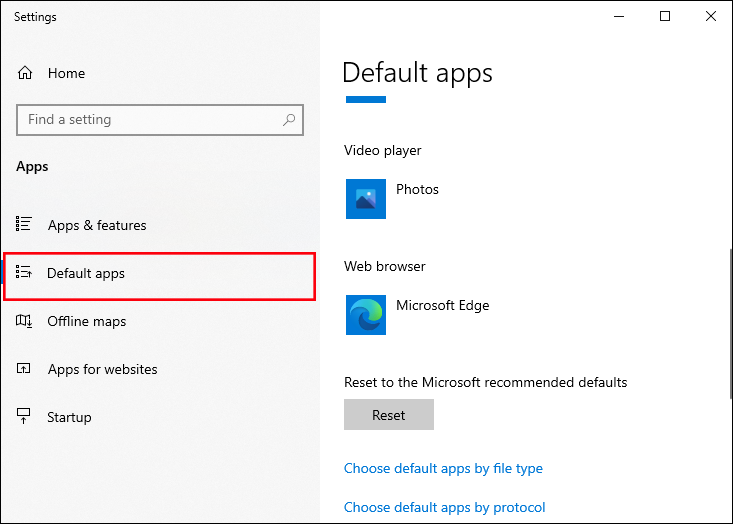Click the Offline maps icon

tap(25, 321)
